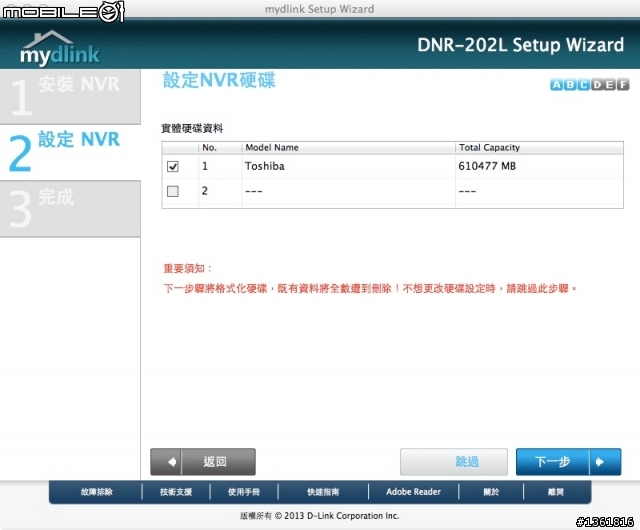The width and height of the screenshot is (640, 530).
Task: Click progress step indicator F
Action: coord(623,85)
